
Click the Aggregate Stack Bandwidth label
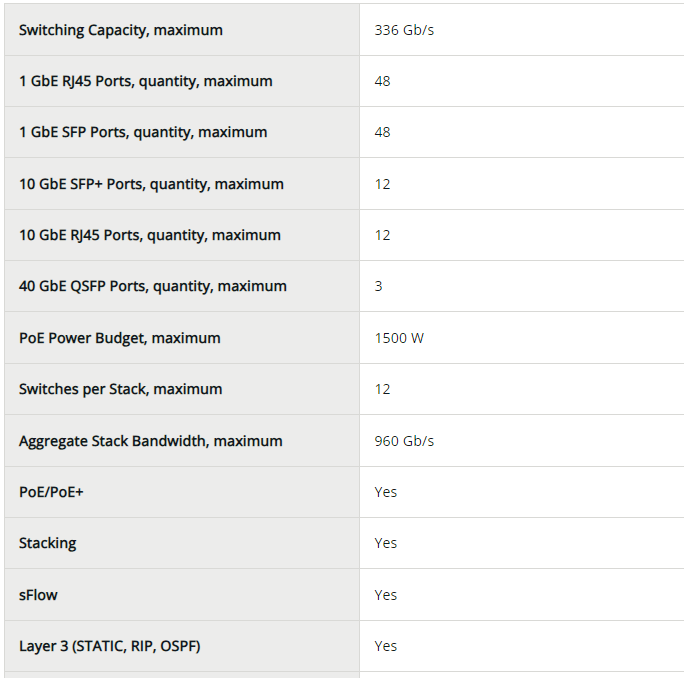pos(150,441)
